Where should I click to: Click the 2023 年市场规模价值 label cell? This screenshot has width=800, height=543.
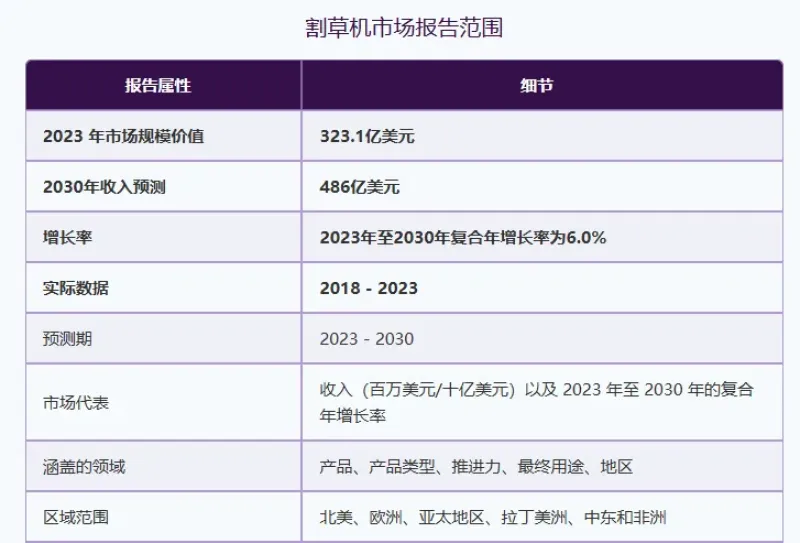[123, 136]
